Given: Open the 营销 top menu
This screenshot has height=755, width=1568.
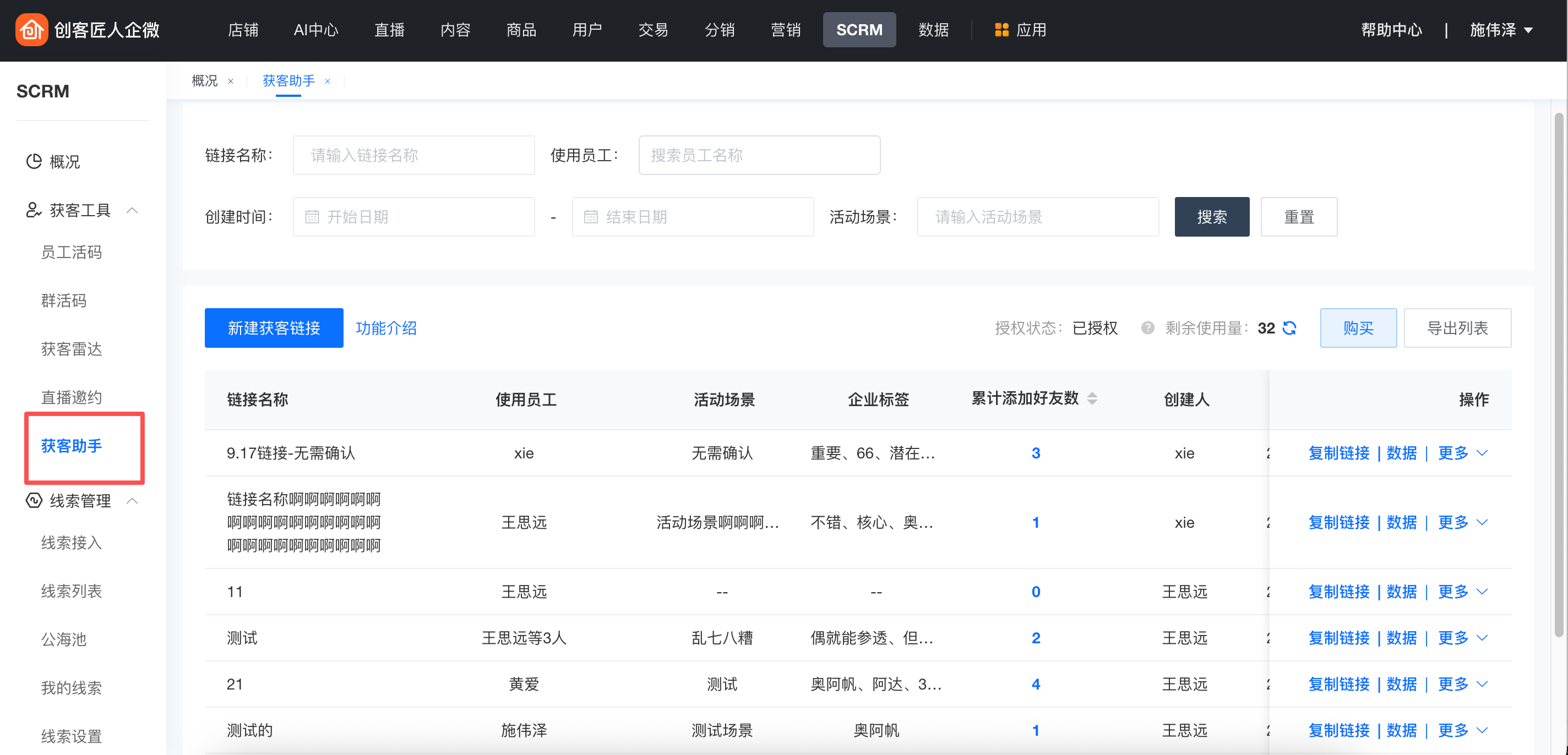Looking at the screenshot, I should pos(785,30).
